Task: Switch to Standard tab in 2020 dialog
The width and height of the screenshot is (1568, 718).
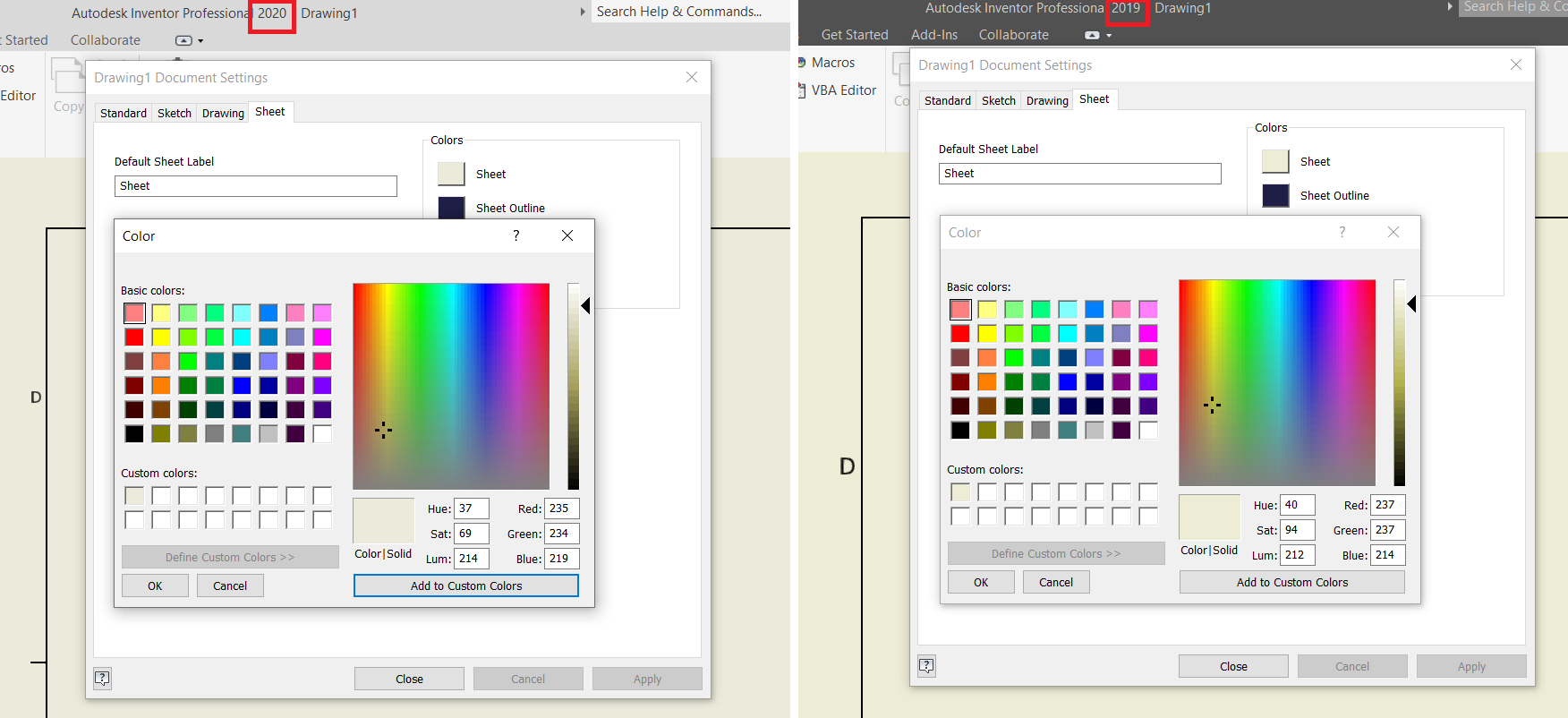Action: [123, 113]
